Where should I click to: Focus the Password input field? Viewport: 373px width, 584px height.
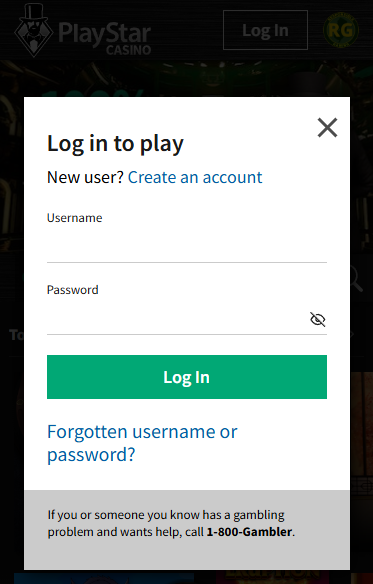(x=177, y=319)
